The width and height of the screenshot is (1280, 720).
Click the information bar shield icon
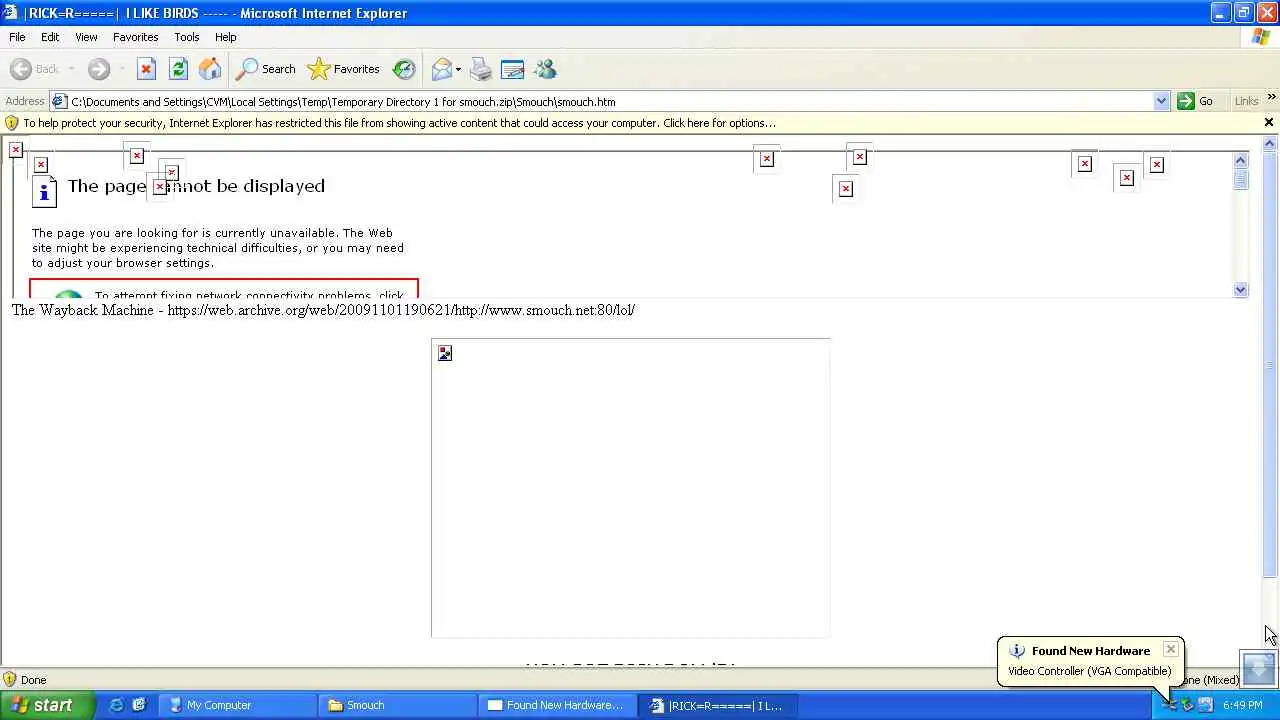pyautogui.click(x=12, y=123)
